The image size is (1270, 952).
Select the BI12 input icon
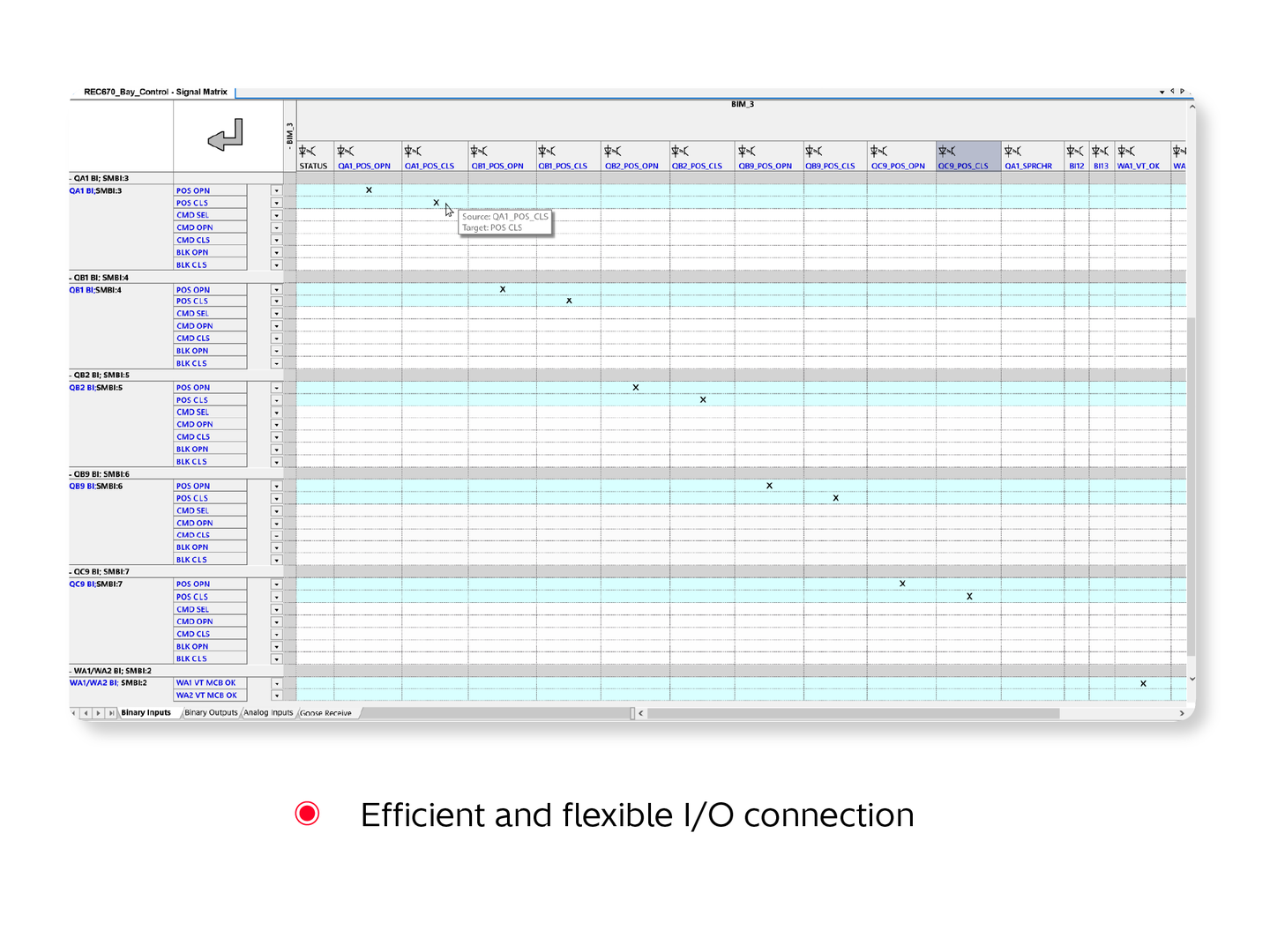click(1074, 150)
